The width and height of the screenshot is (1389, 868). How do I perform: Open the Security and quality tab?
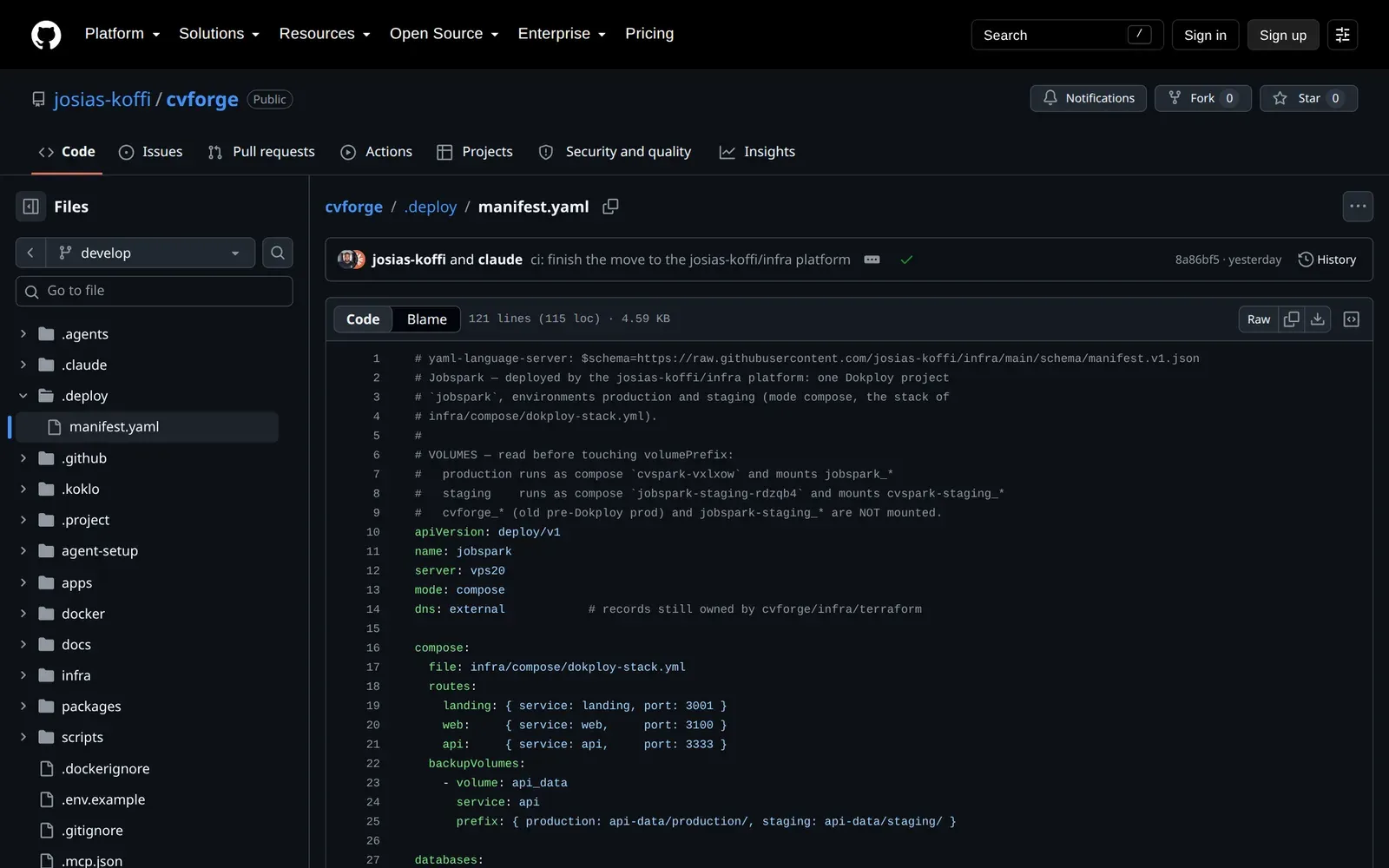616,152
